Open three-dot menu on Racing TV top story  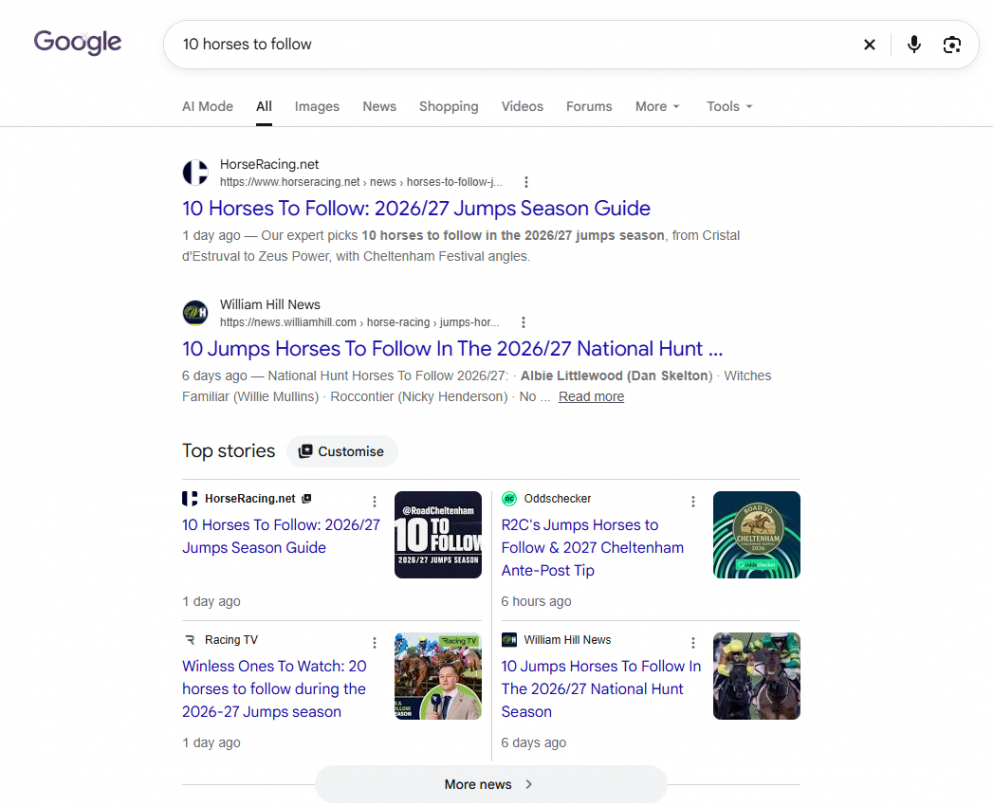click(374, 643)
